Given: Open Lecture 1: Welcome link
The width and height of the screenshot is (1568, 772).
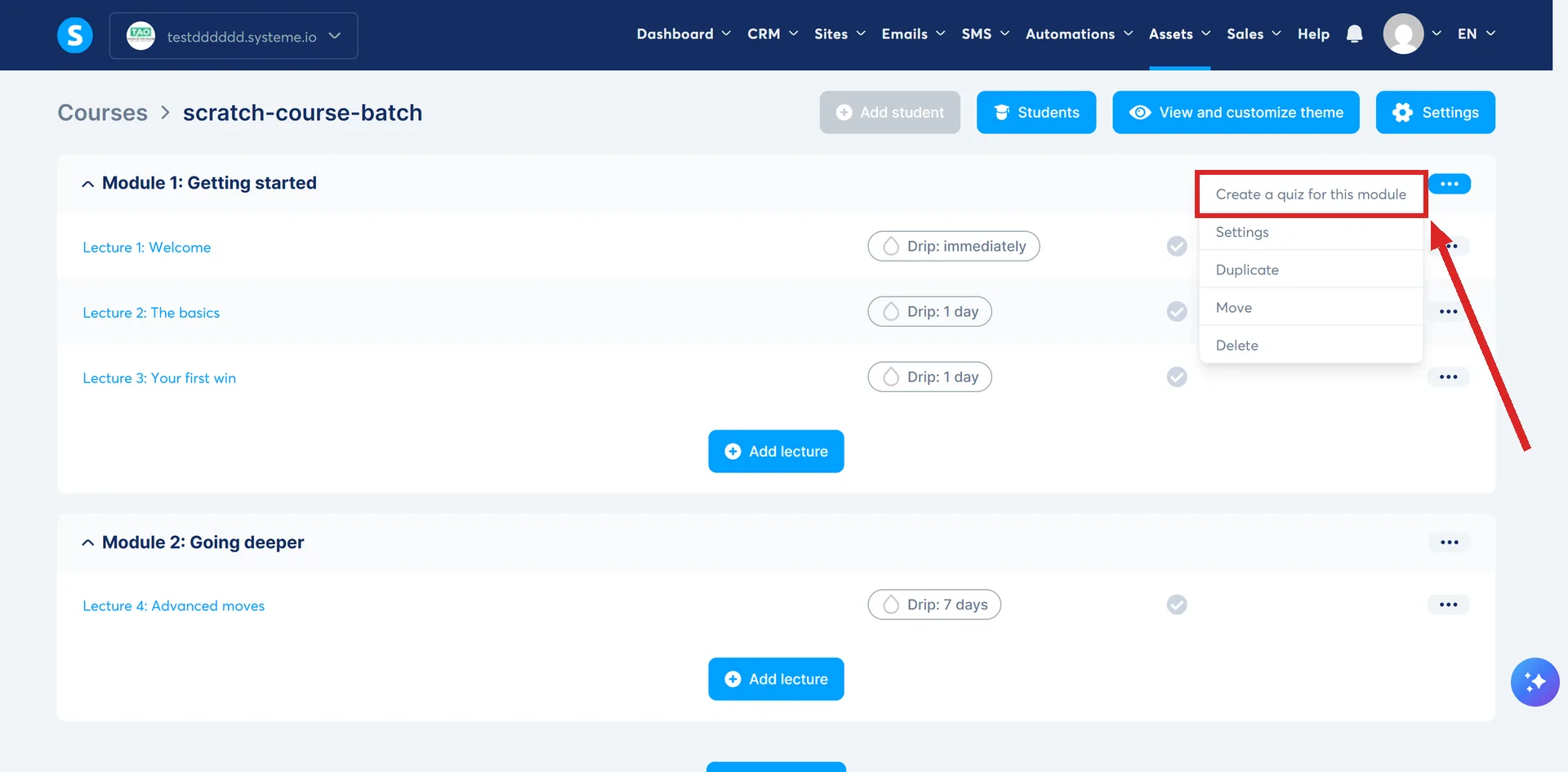Looking at the screenshot, I should [147, 248].
